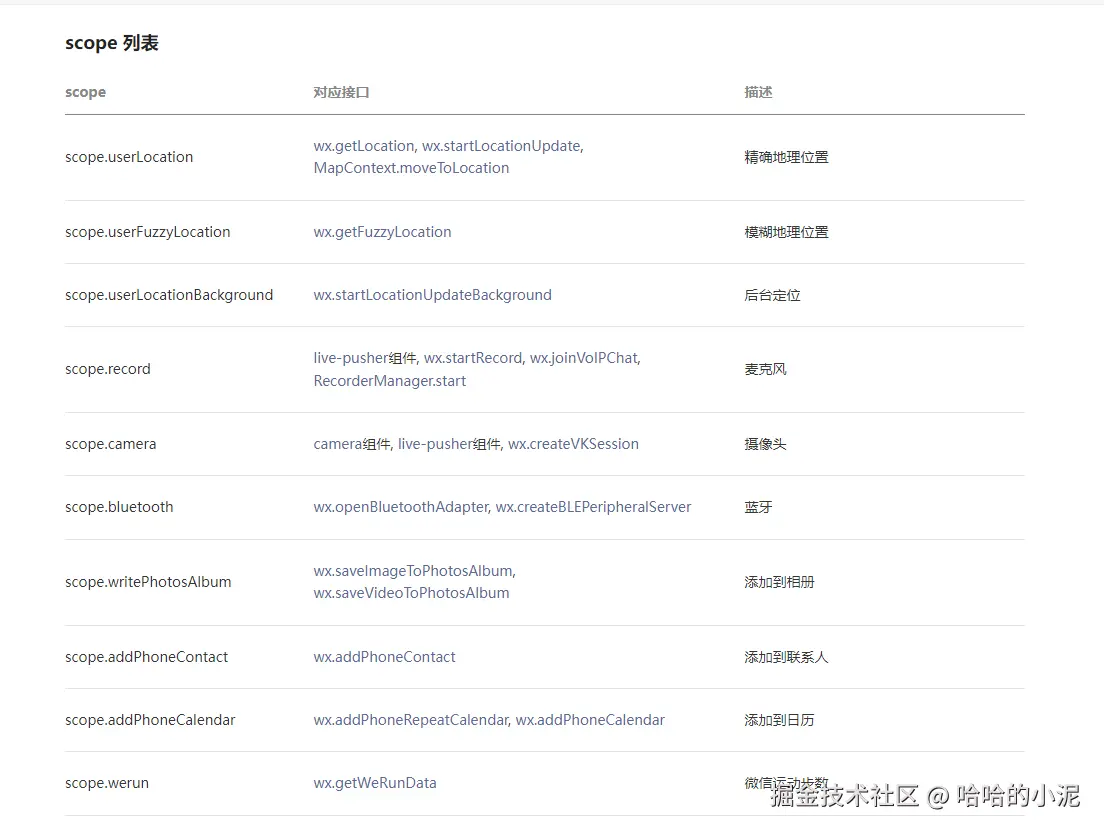
Task: Open the wx.saveVideoToPhotosAlbum link
Action: pyautogui.click(x=411, y=592)
